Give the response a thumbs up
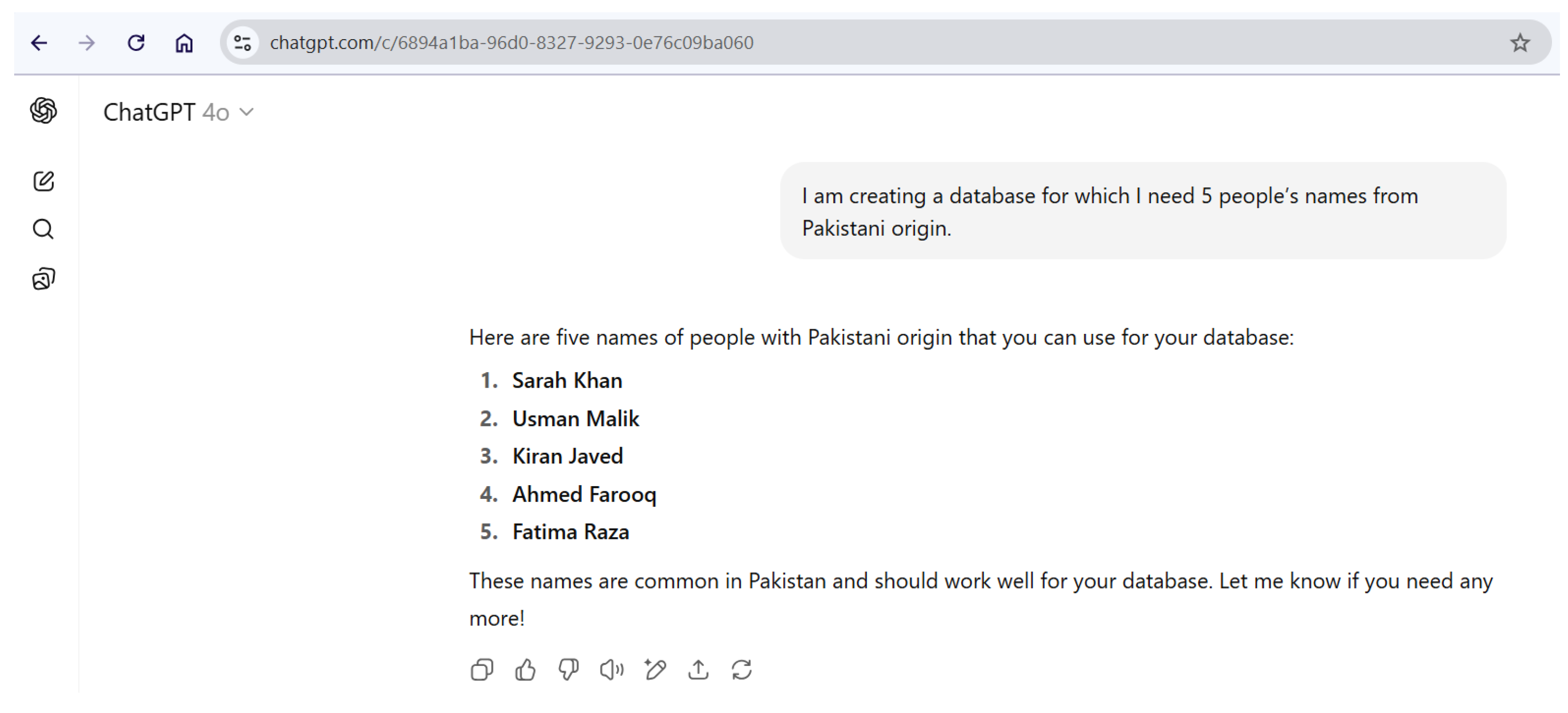Screen dimensions: 1568x713 tap(525, 670)
